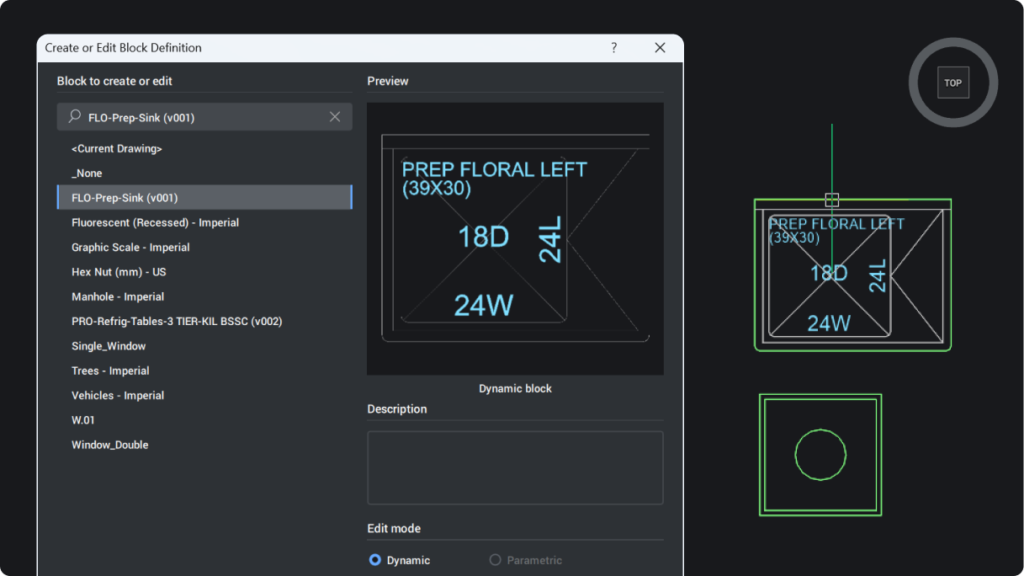Click inside the Description text area
The height and width of the screenshot is (576, 1024).
pos(515,468)
